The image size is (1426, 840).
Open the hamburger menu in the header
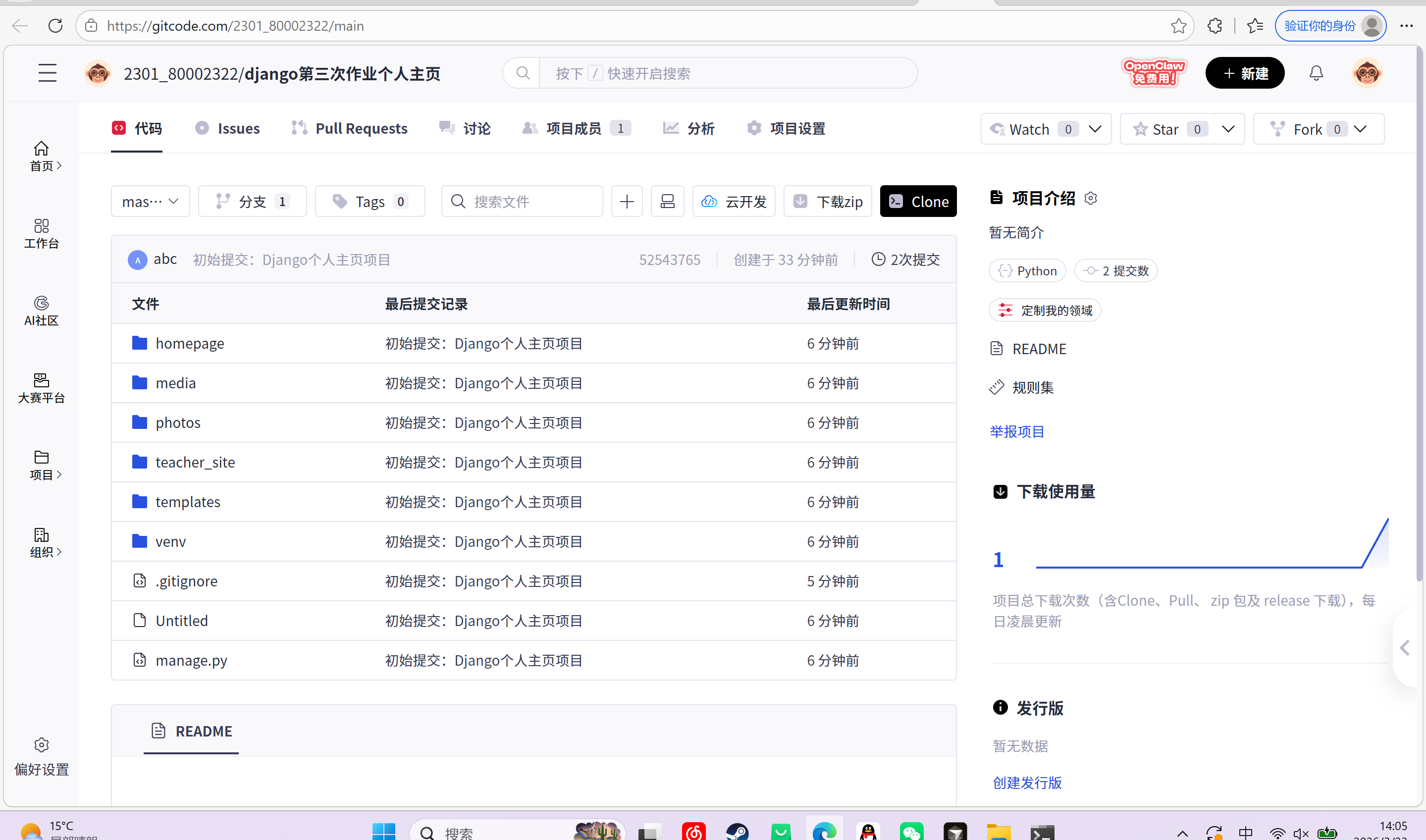tap(48, 73)
